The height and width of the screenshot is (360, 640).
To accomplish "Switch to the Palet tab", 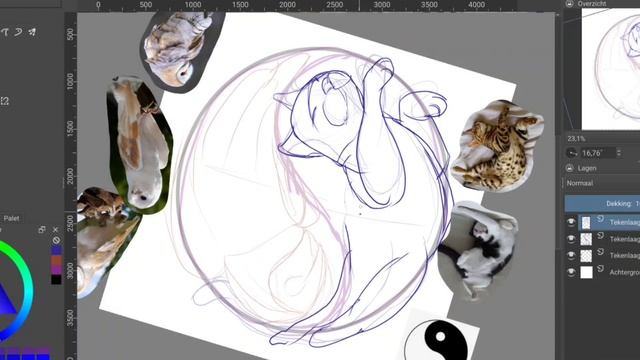I will [x=11, y=218].
